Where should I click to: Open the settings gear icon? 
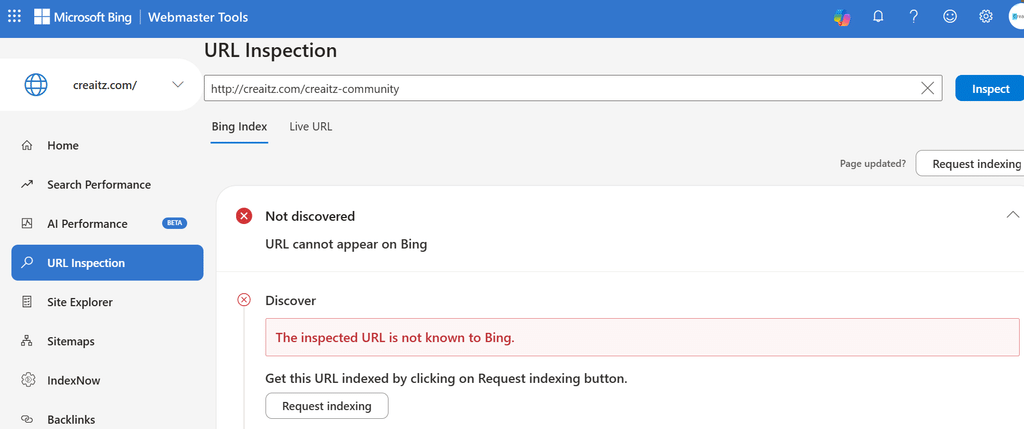click(986, 18)
